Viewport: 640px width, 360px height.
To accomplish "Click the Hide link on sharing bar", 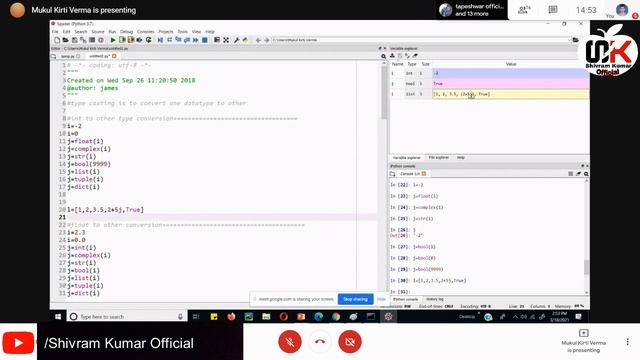I will coord(381,299).
